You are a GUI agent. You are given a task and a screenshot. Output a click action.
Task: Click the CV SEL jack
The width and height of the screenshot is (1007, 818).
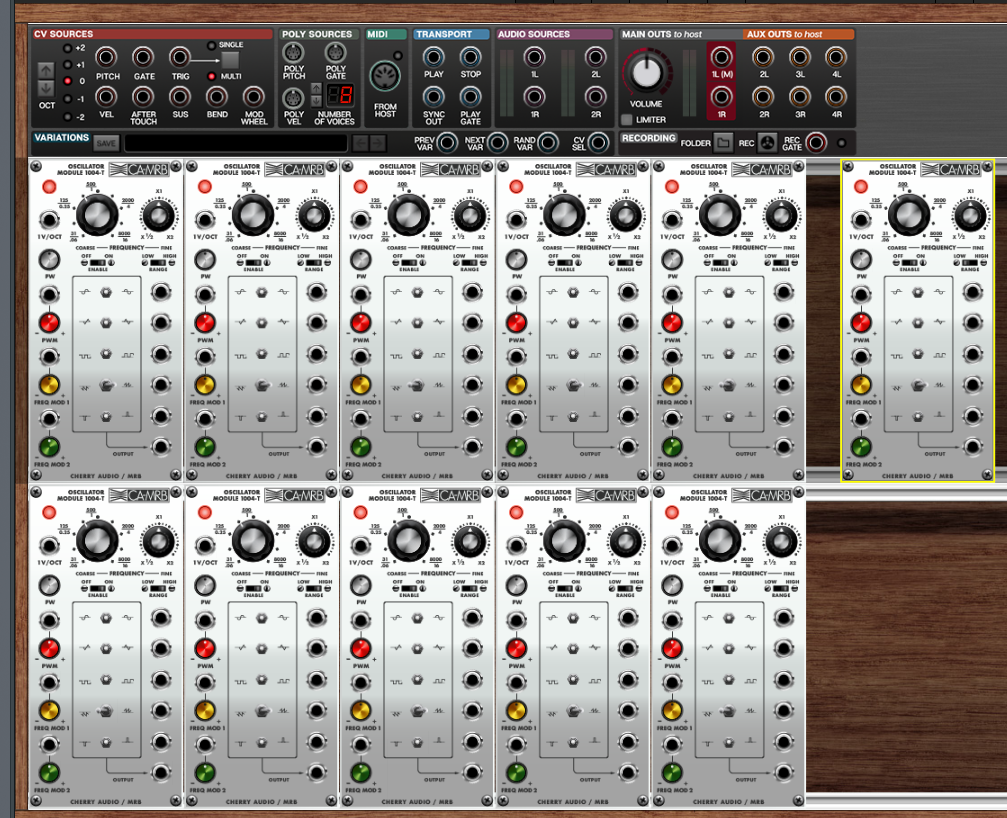(598, 143)
